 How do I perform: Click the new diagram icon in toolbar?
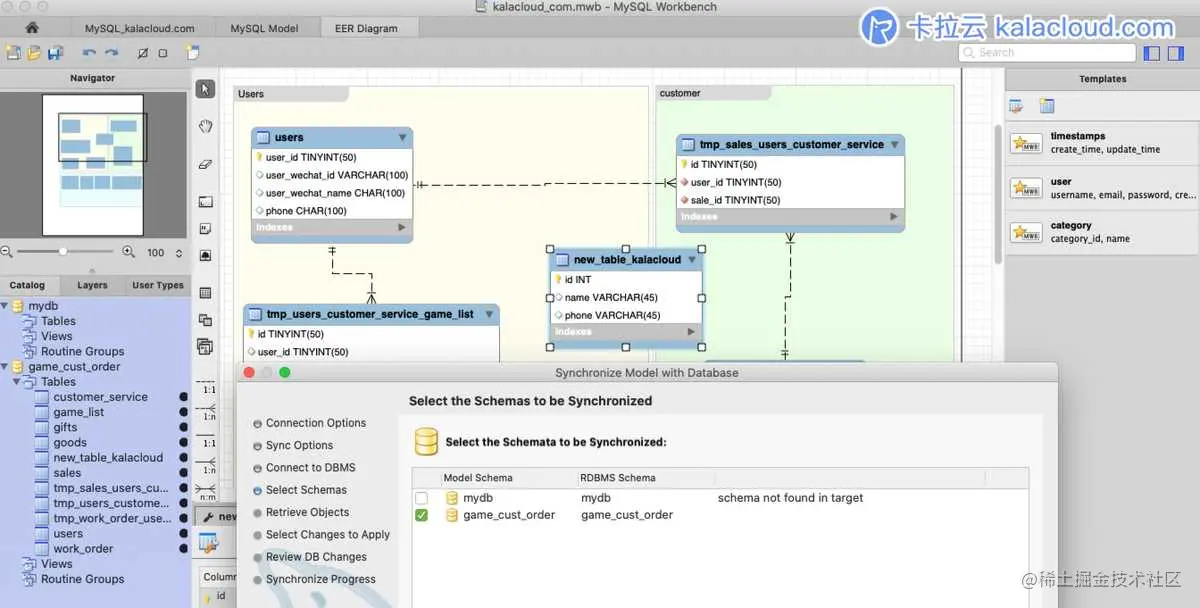(x=192, y=52)
